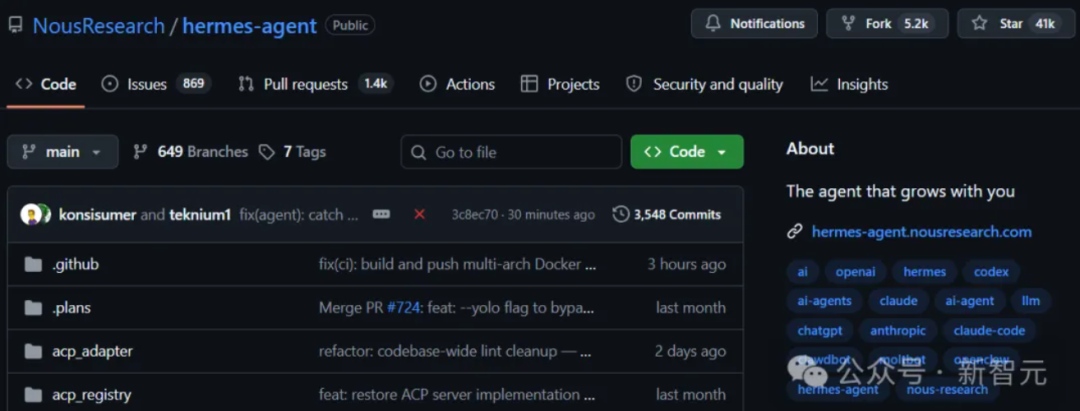This screenshot has width=1080, height=411.
Task: Click the Notifications bell button
Action: pos(754,24)
